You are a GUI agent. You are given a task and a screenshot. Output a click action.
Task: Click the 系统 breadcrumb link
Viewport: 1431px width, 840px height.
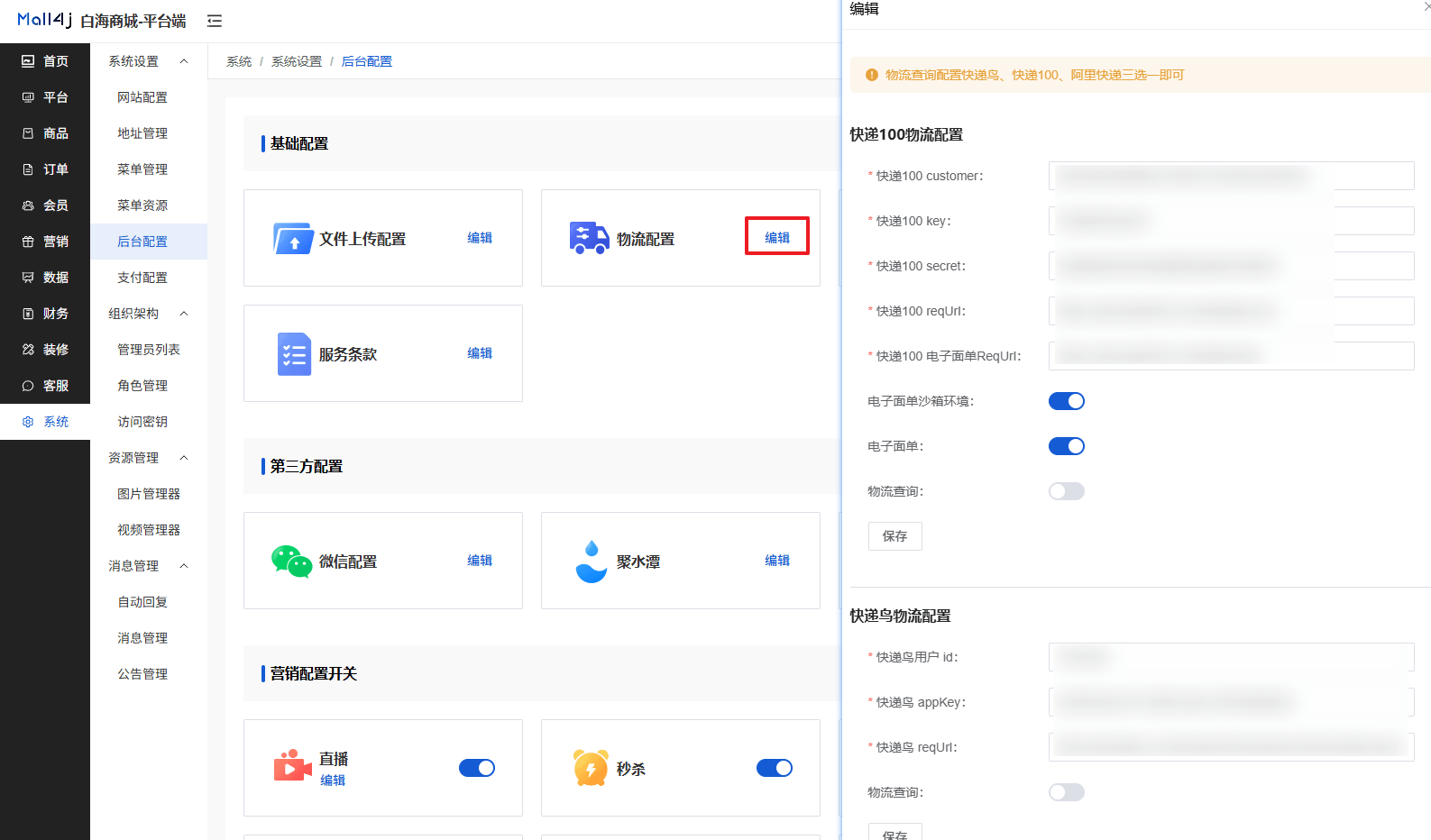[x=239, y=61]
